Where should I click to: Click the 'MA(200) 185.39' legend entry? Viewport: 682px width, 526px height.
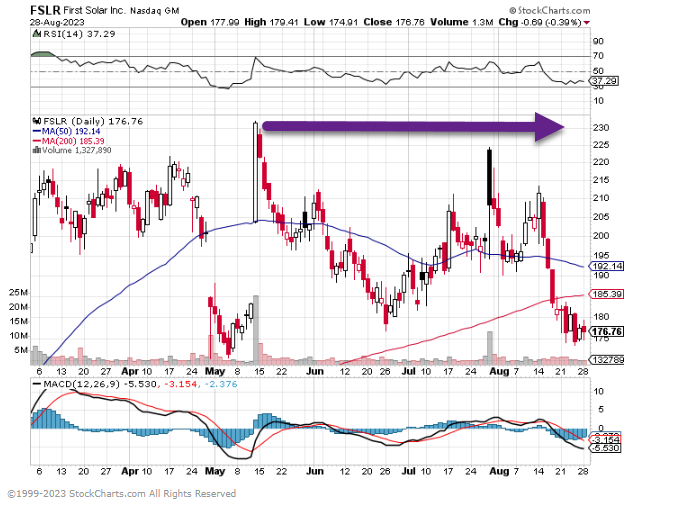[68, 141]
